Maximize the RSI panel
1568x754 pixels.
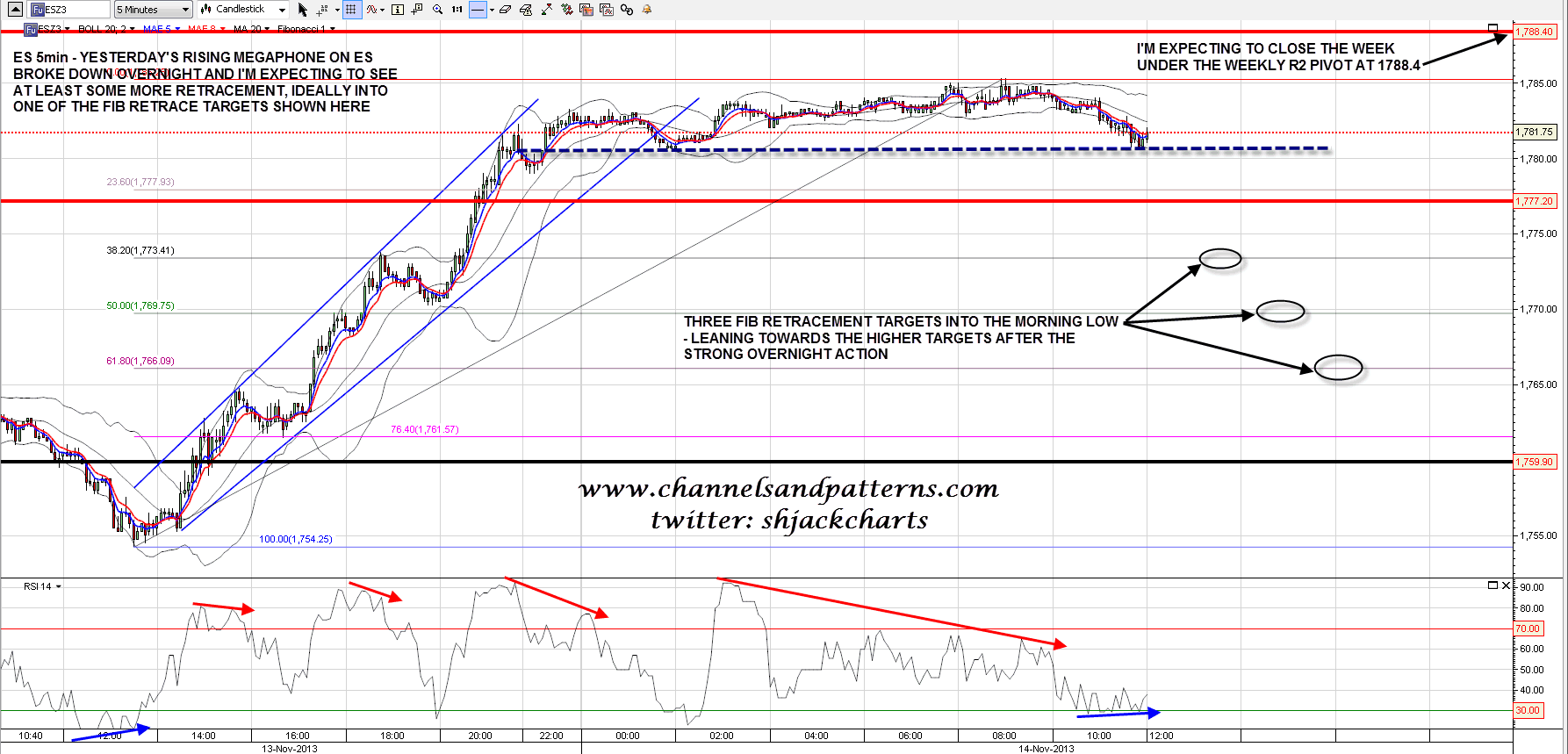pyautogui.click(x=1492, y=585)
